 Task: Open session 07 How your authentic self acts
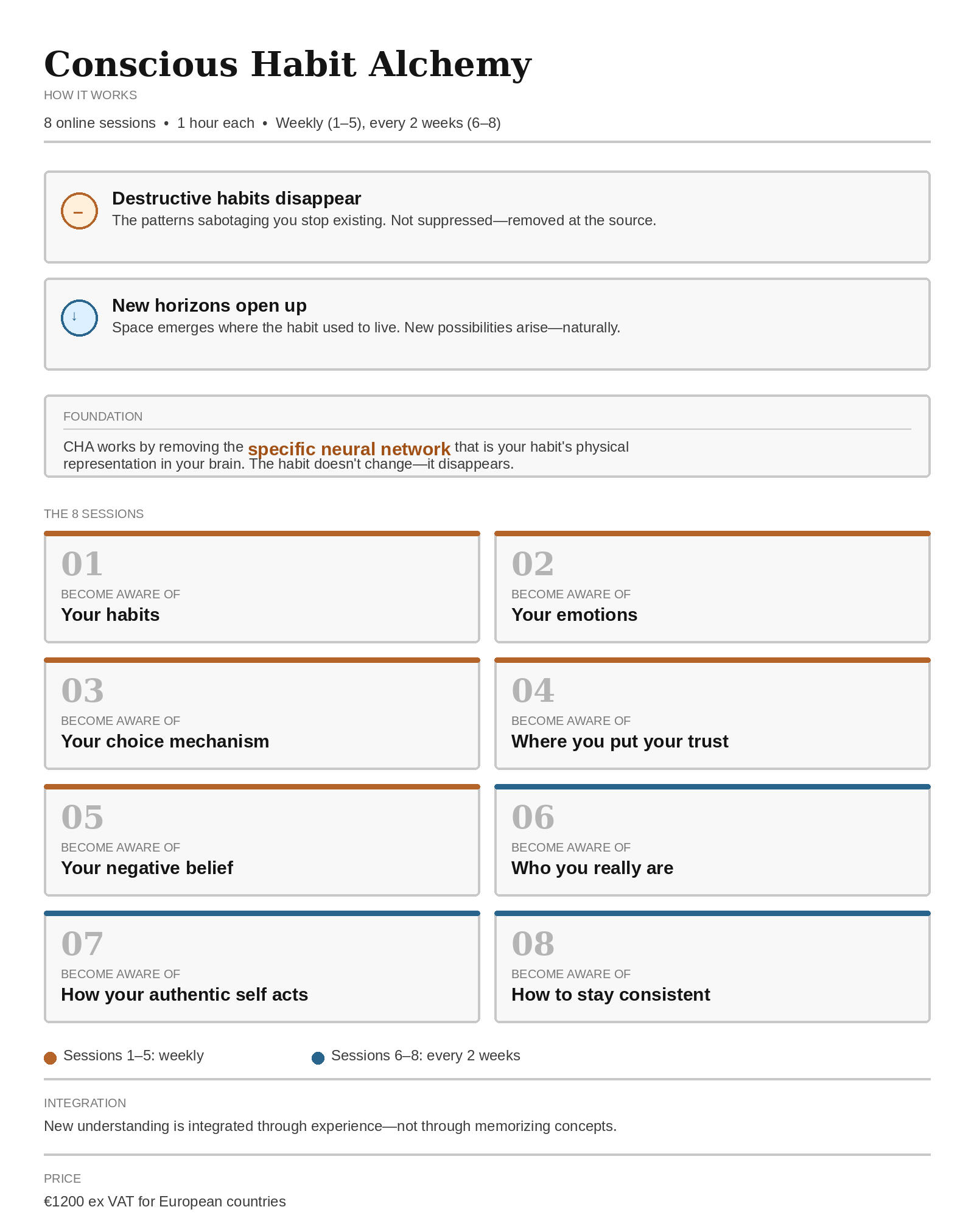(262, 967)
